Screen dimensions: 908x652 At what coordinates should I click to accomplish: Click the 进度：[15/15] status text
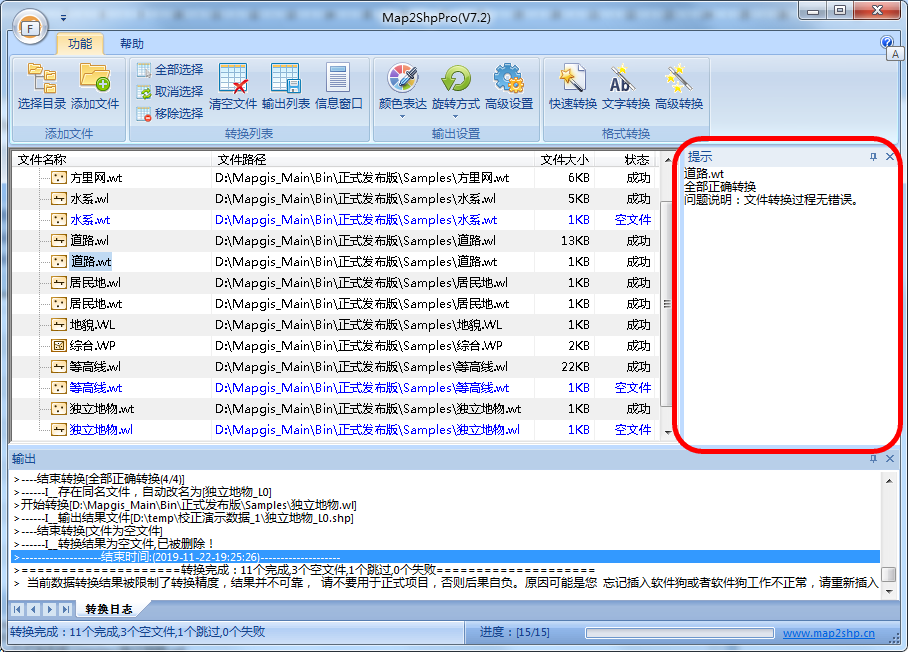(x=514, y=632)
